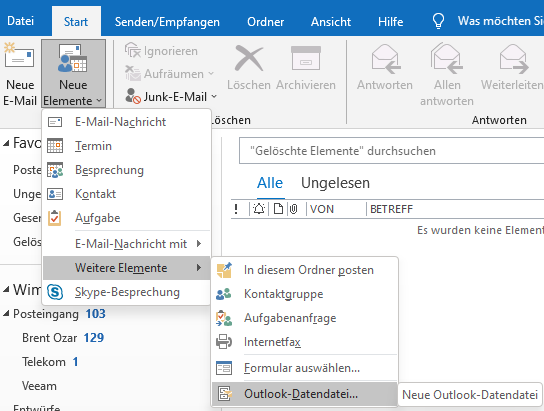
Task: Open the Ordner ribbon tab
Action: pos(265,22)
